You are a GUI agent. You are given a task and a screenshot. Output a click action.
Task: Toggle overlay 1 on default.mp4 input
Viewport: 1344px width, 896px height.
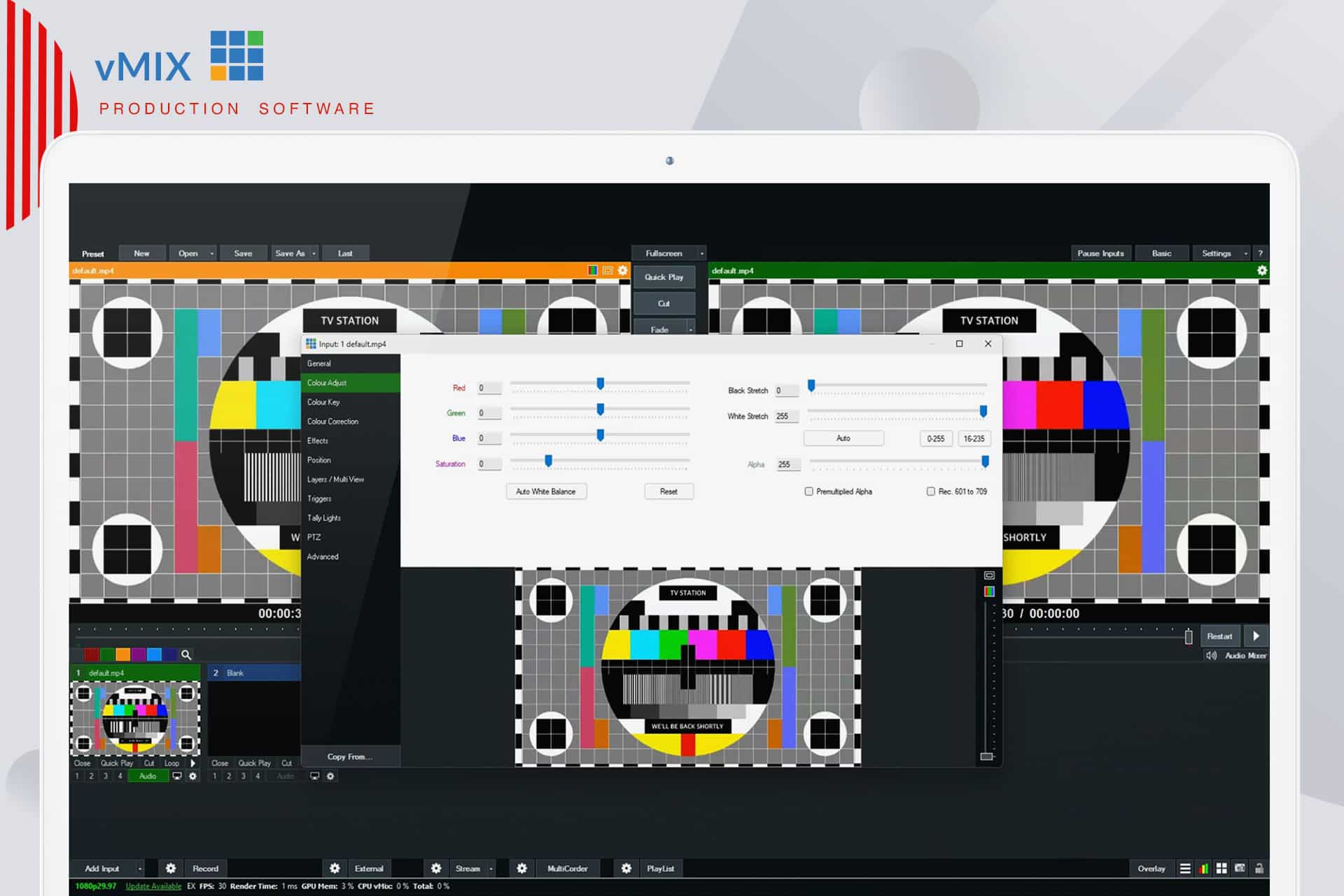click(x=77, y=776)
